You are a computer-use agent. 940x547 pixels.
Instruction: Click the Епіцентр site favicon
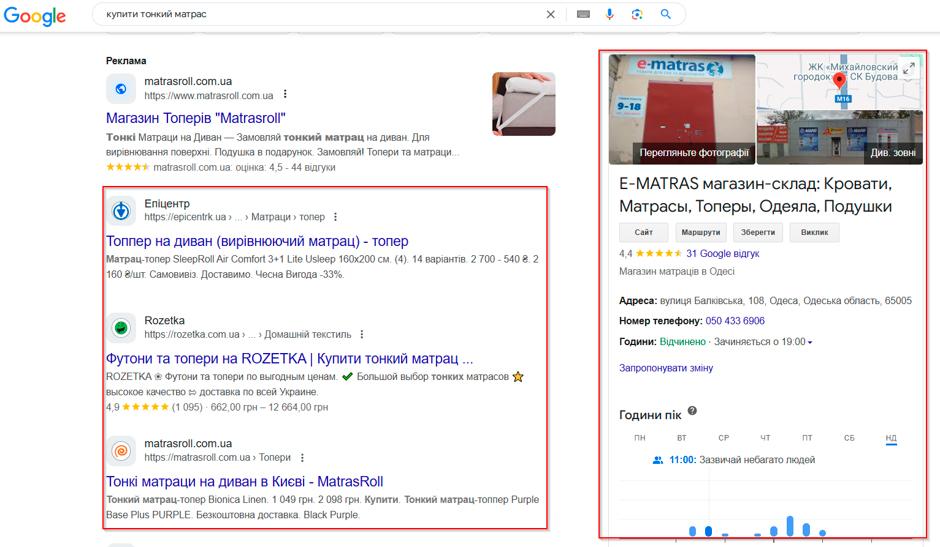click(120, 211)
